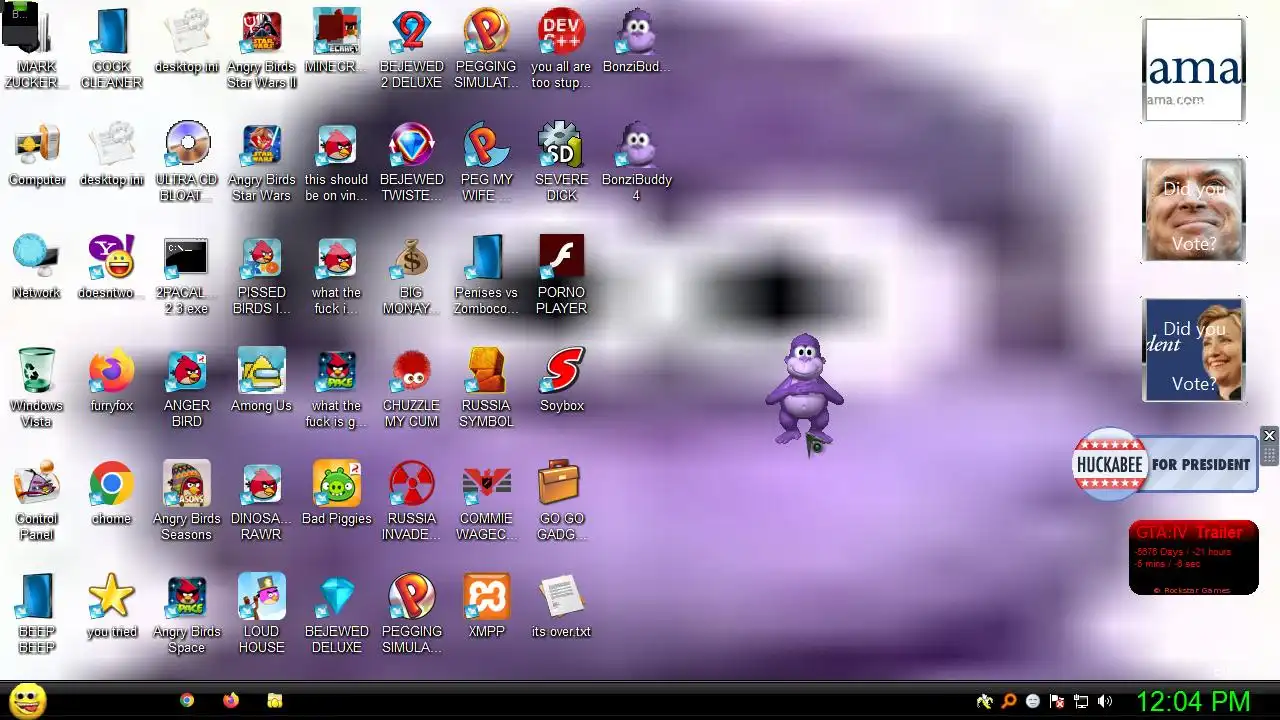Viewport: 1280px width, 720px height.
Task: Select the PISSED BIRDS I... icon
Action: tap(261, 273)
